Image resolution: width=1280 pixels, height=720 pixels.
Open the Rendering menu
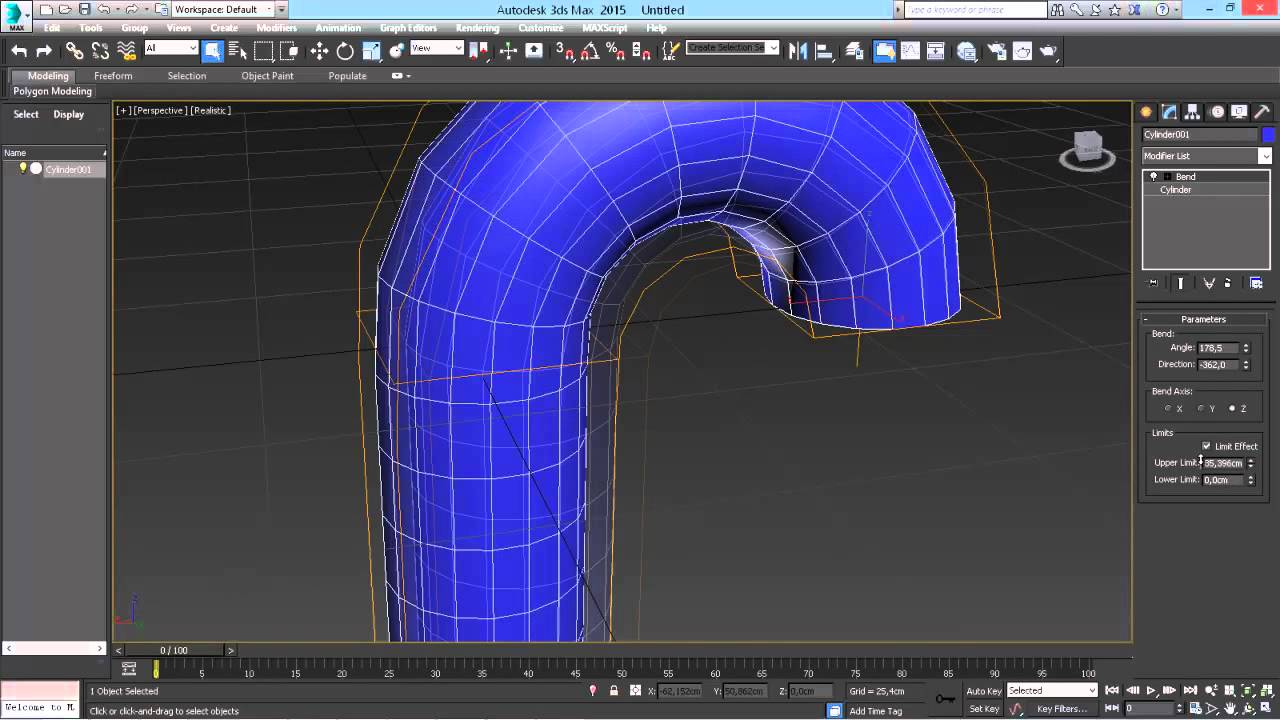[x=477, y=28]
